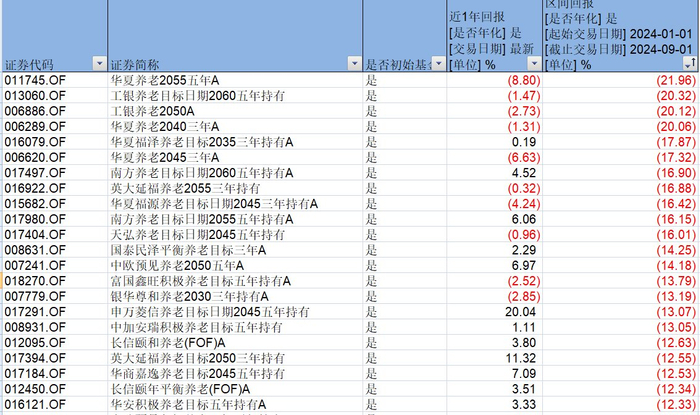Click fund name 中欧预见养老2050五年A
This screenshot has width=700, height=415.
(x=177, y=266)
